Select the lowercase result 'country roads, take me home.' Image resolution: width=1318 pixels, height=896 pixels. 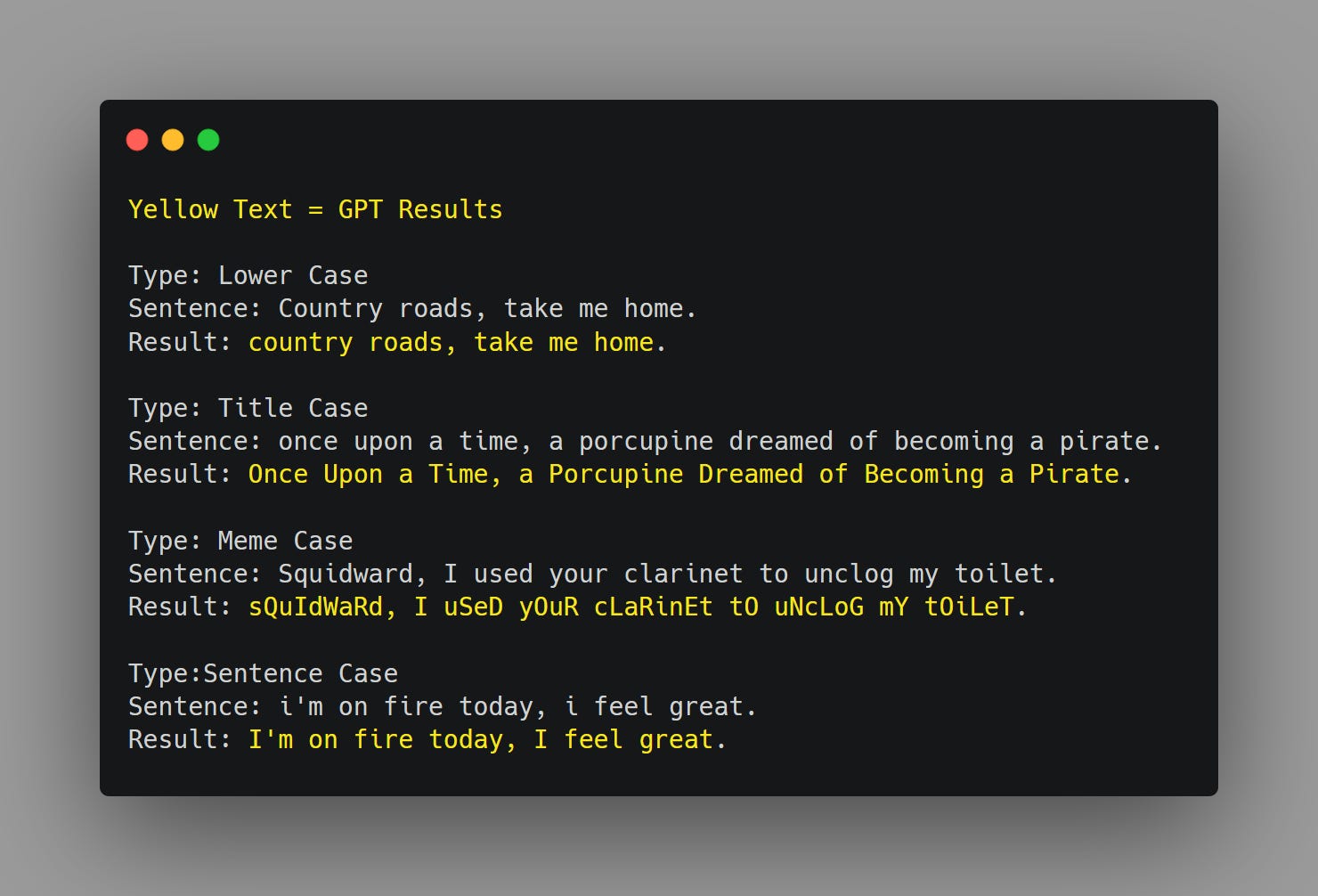pos(457,342)
